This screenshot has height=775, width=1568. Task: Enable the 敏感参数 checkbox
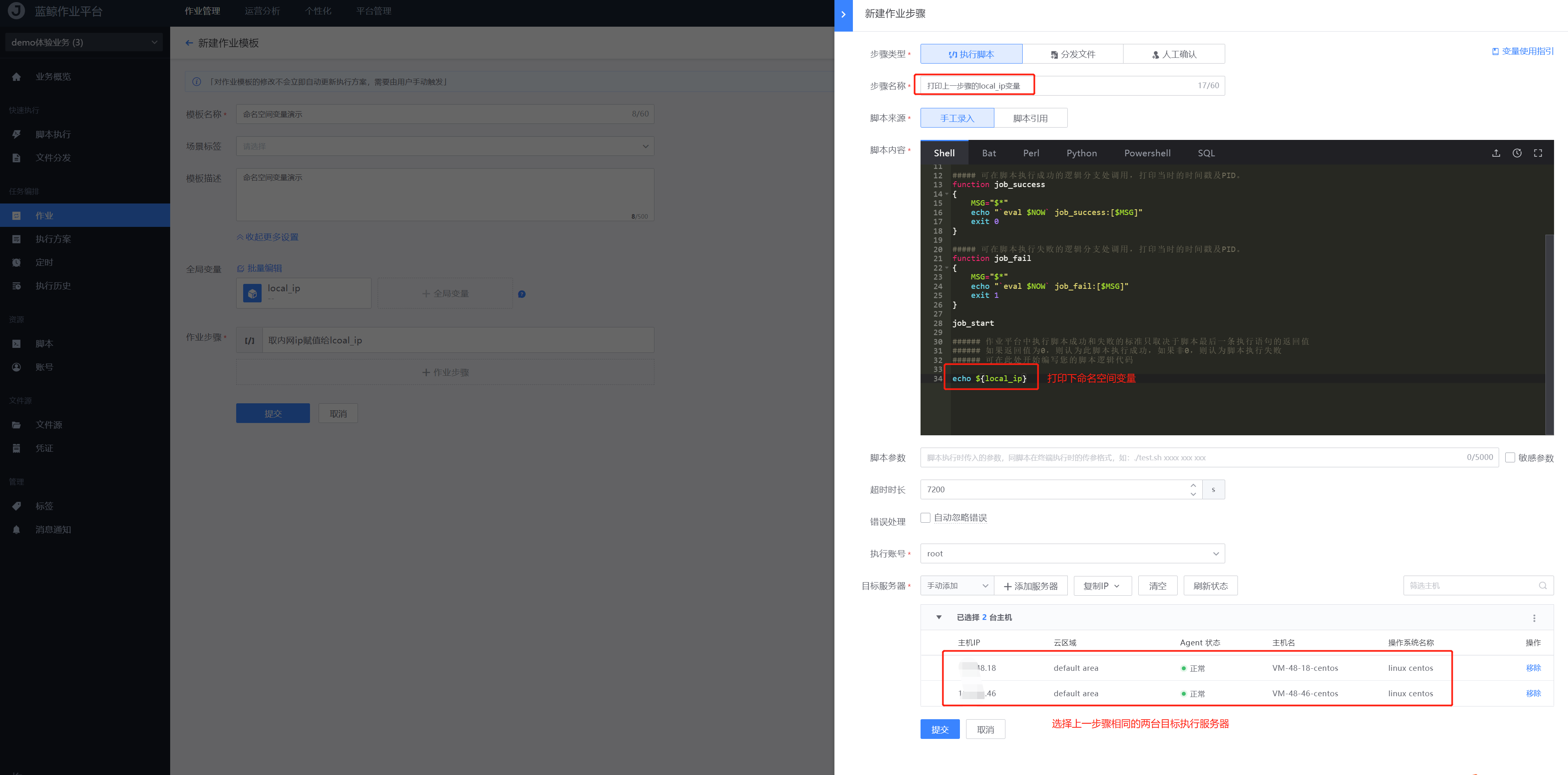pyautogui.click(x=1509, y=457)
